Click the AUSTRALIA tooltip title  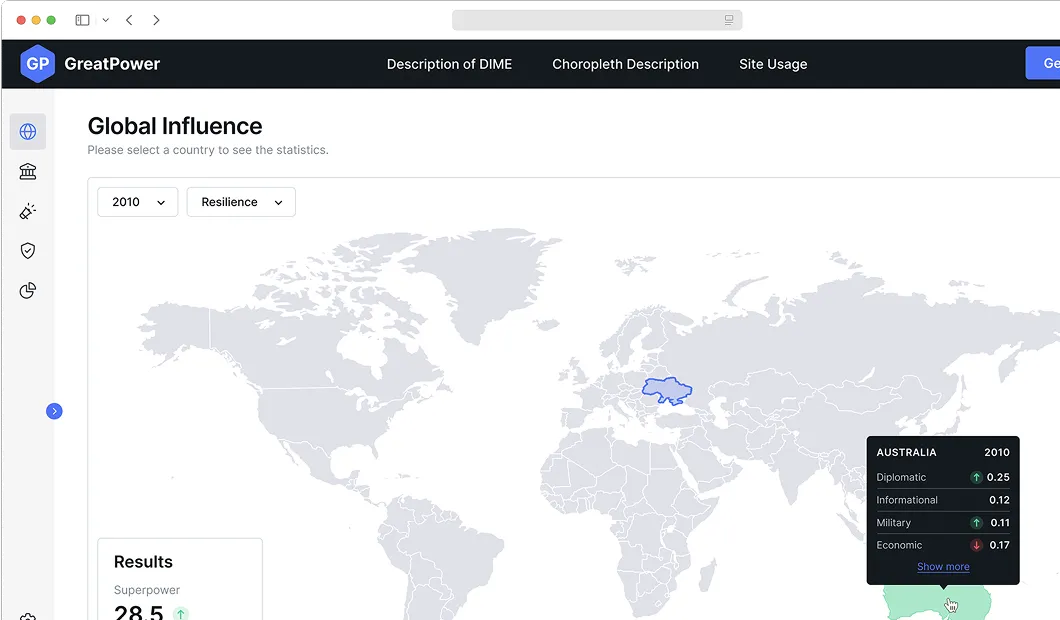906,452
